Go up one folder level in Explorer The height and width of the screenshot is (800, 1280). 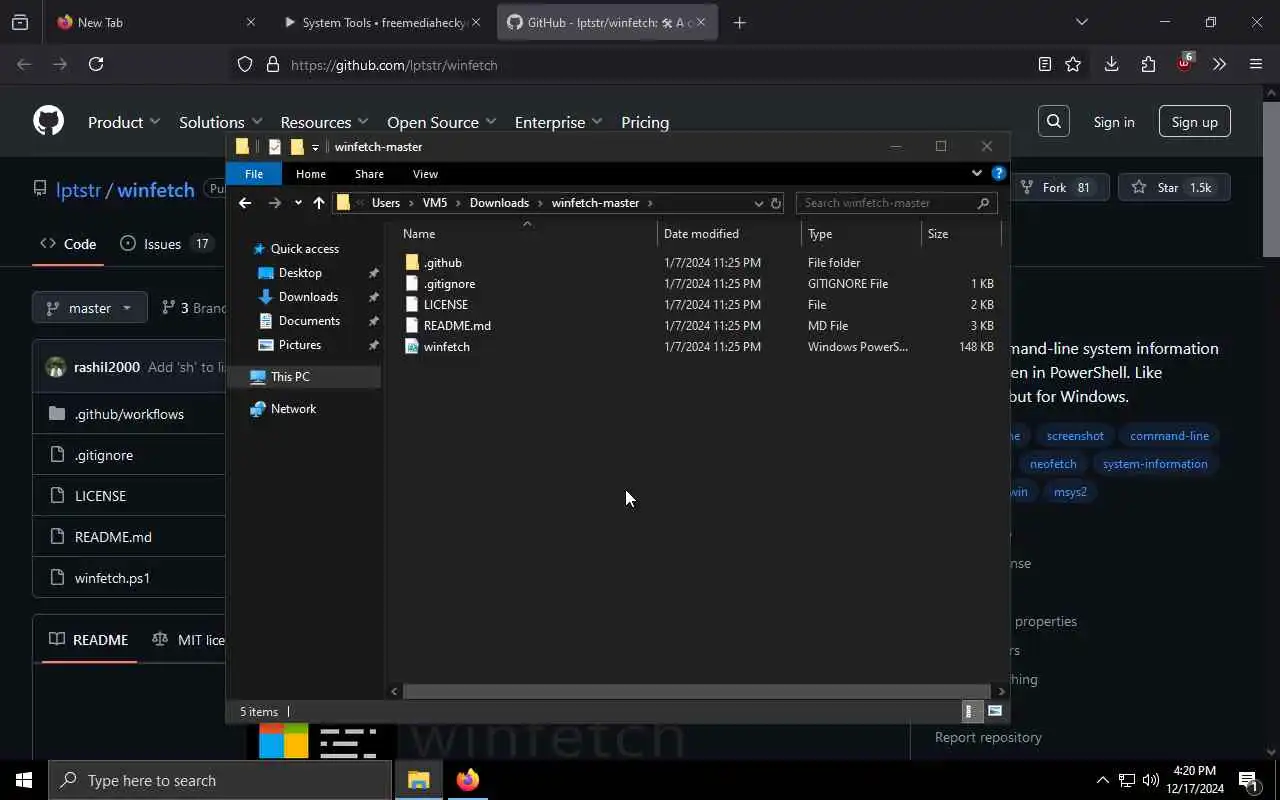tap(319, 203)
